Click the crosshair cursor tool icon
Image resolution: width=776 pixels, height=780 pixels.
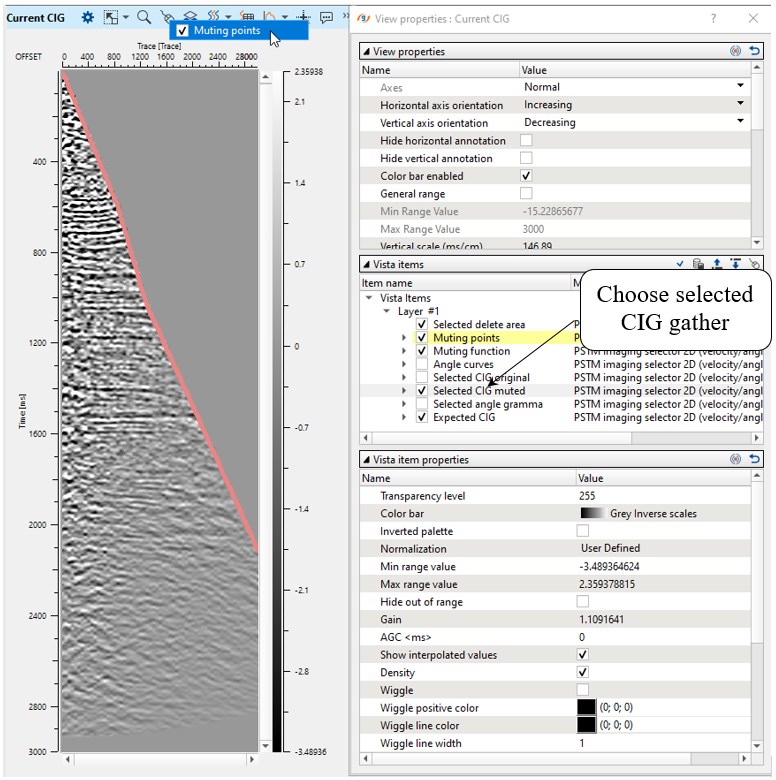tap(303, 17)
